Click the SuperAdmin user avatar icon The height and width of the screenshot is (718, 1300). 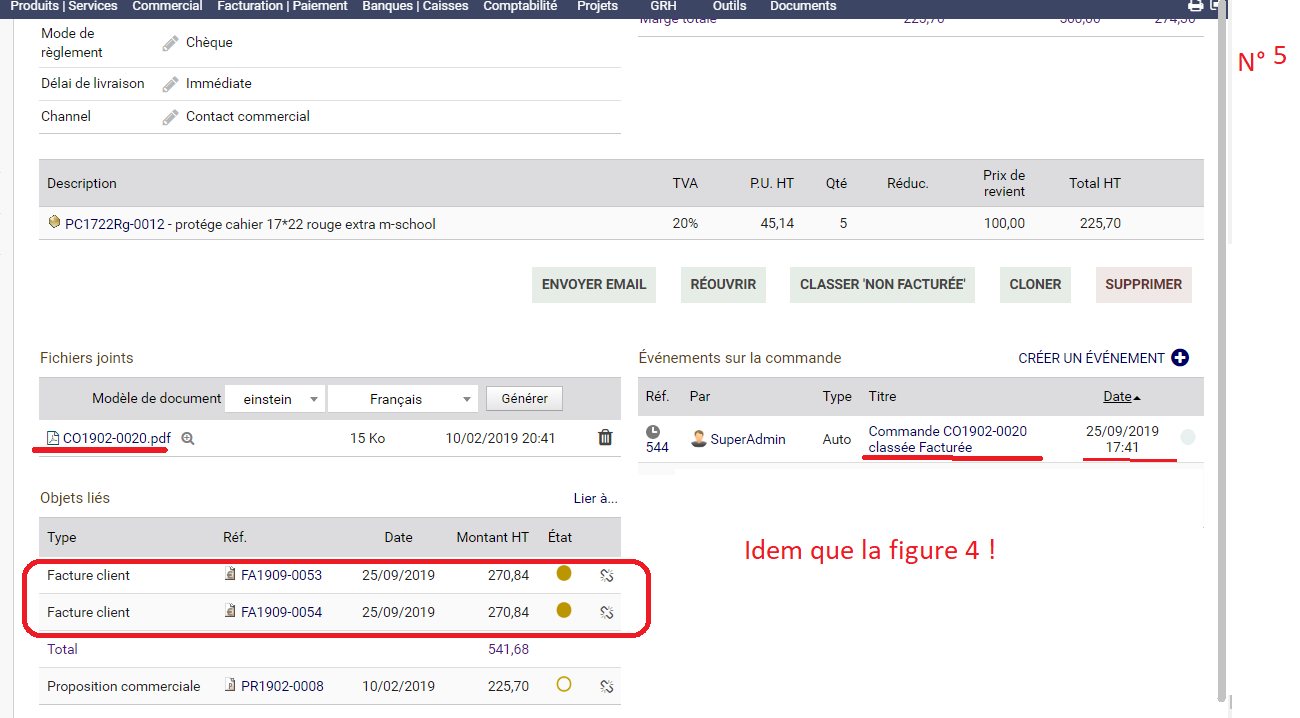tap(699, 439)
